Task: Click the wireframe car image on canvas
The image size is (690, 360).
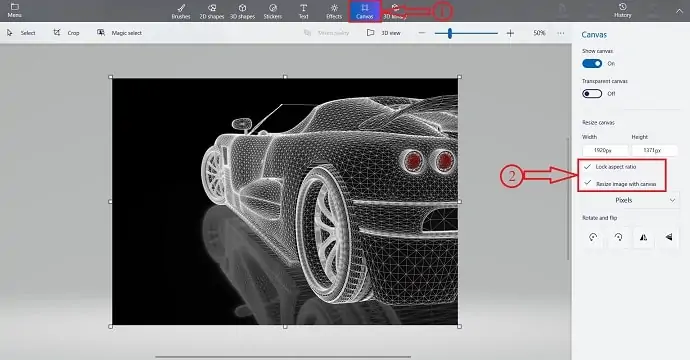Action: coord(285,202)
